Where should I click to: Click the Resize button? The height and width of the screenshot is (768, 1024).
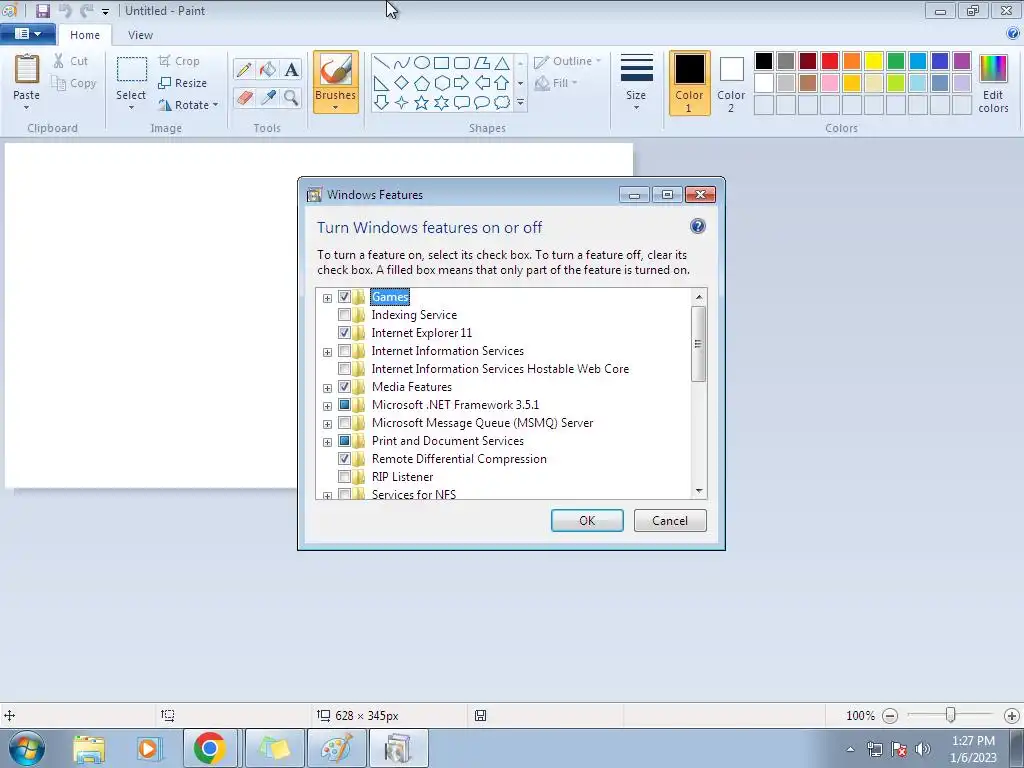[x=183, y=83]
